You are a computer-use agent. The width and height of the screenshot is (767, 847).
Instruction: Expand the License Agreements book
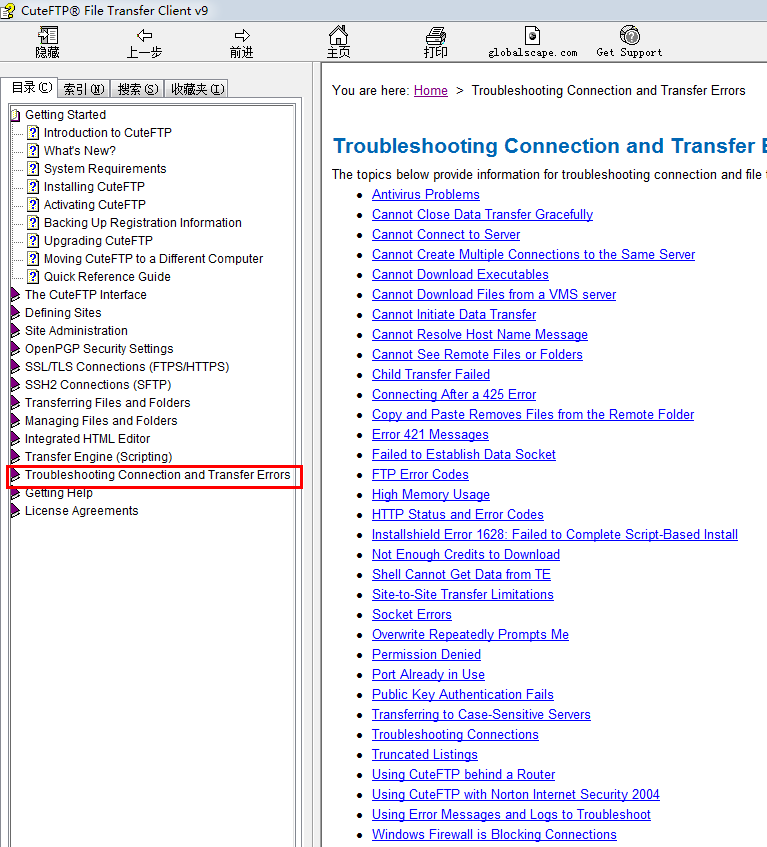coord(16,511)
